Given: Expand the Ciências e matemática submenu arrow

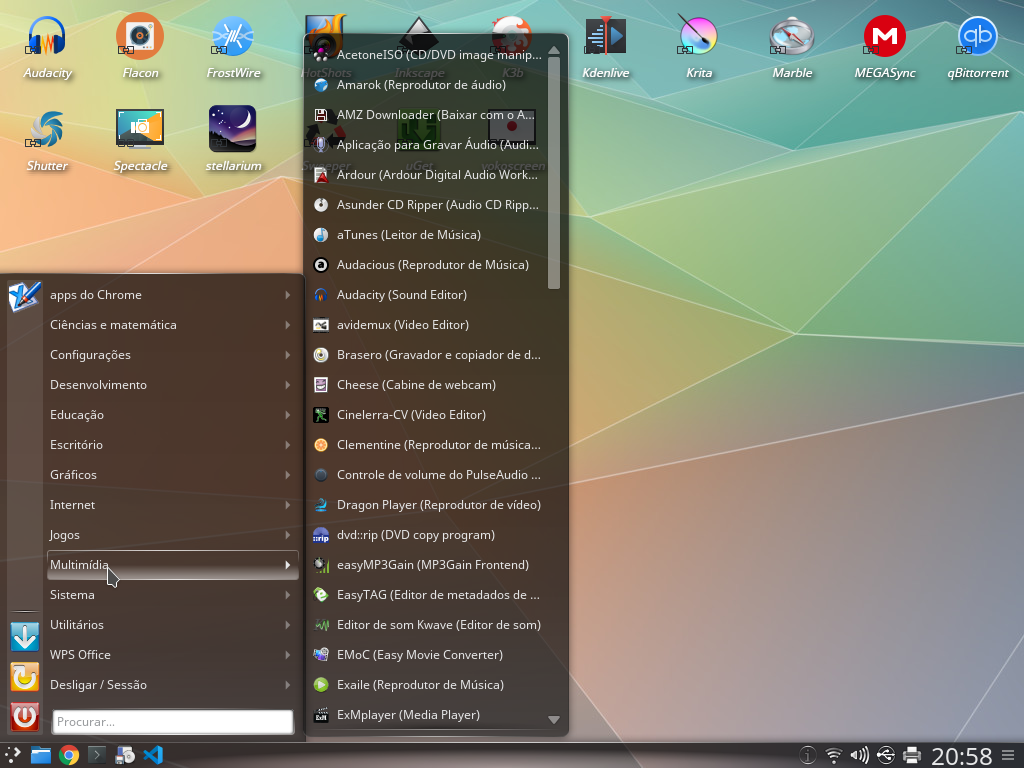Looking at the screenshot, I should (x=287, y=325).
